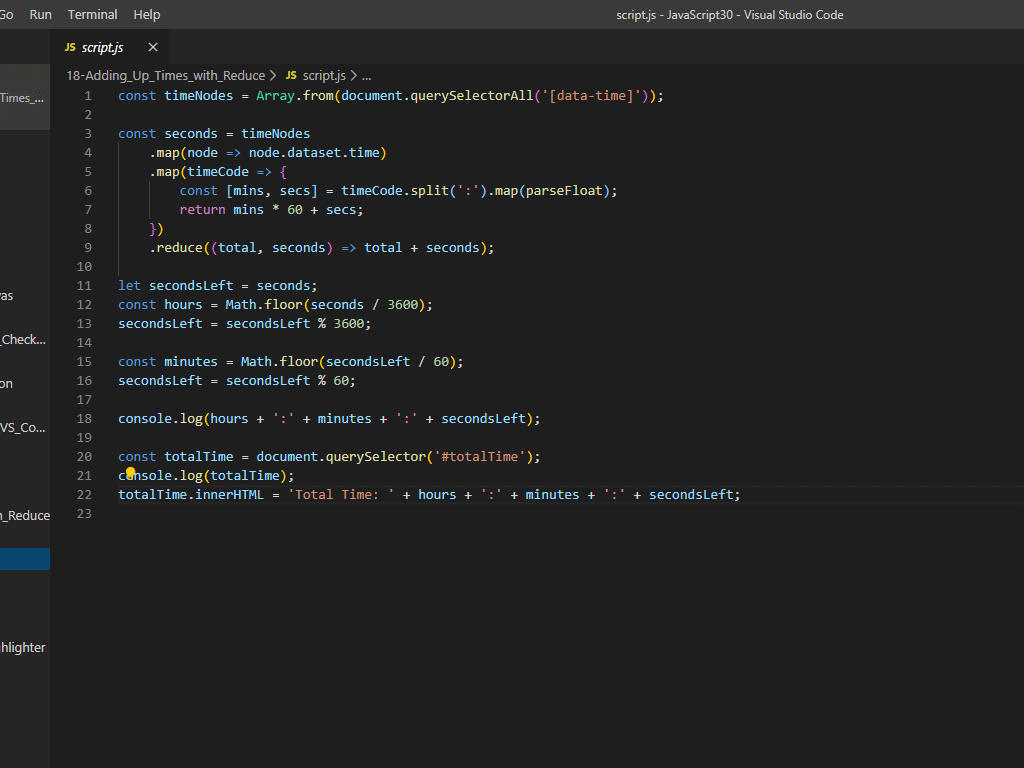Click 'let' keyword on line 11
Viewport: 1024px width, 768px height.
[x=129, y=286]
